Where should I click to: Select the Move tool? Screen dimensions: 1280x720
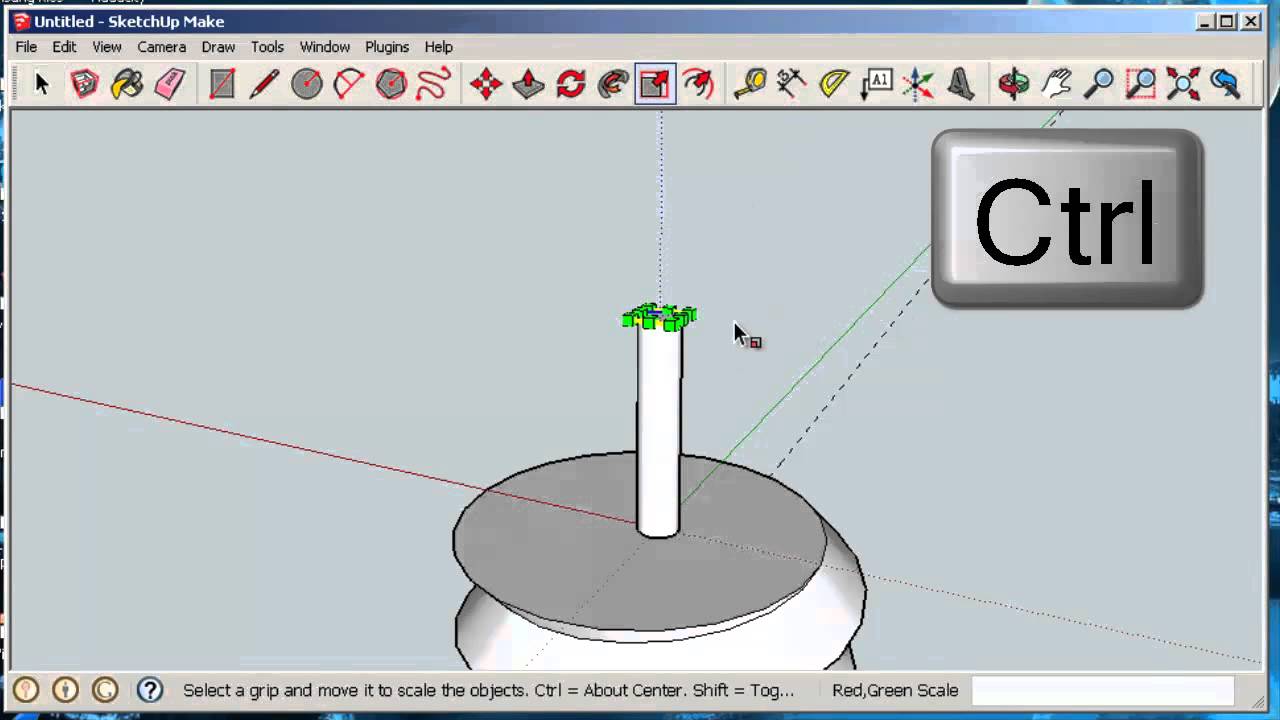[x=486, y=84]
